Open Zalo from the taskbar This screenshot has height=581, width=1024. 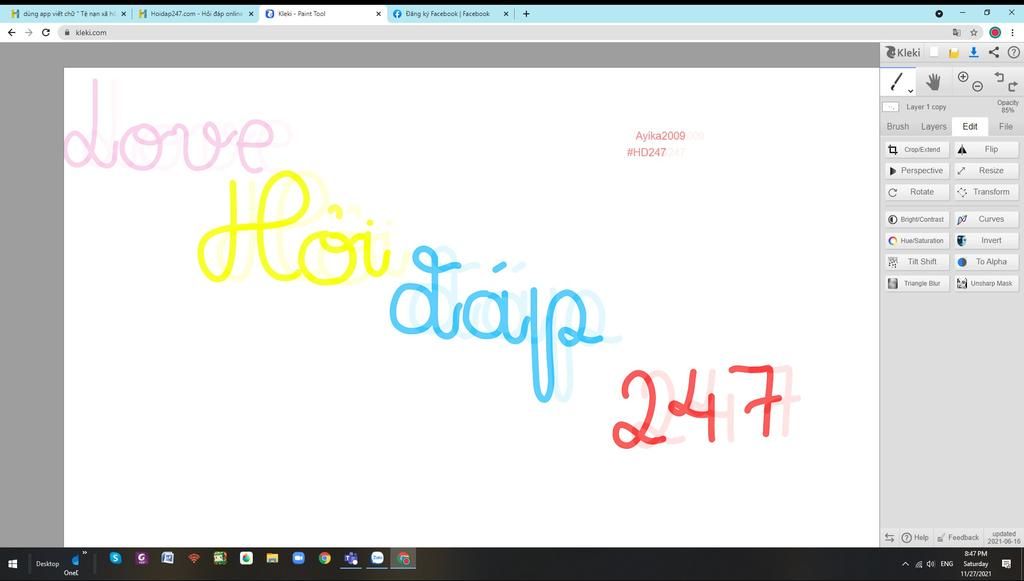(x=377, y=559)
